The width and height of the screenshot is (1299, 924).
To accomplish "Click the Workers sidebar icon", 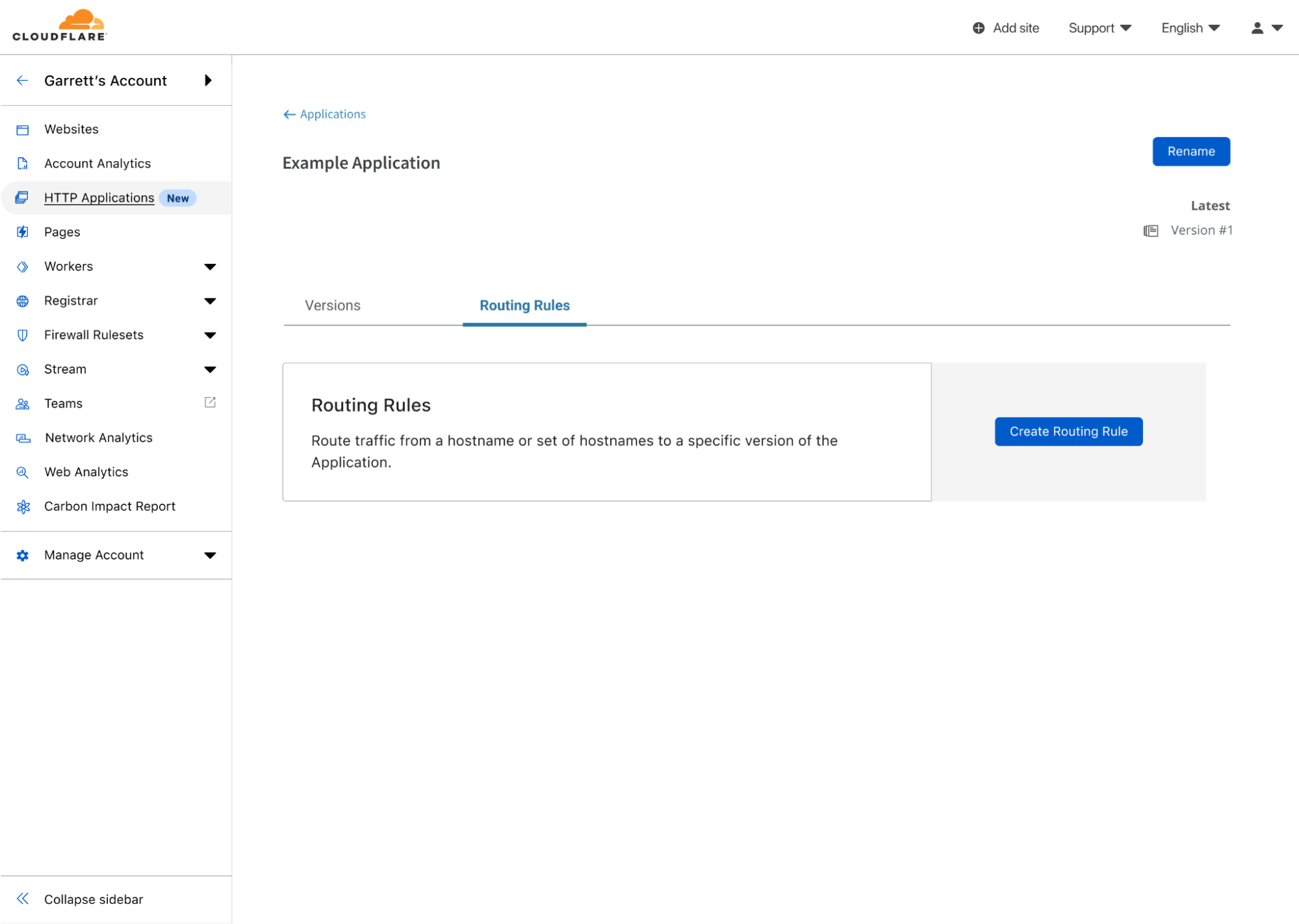I will tap(23, 266).
